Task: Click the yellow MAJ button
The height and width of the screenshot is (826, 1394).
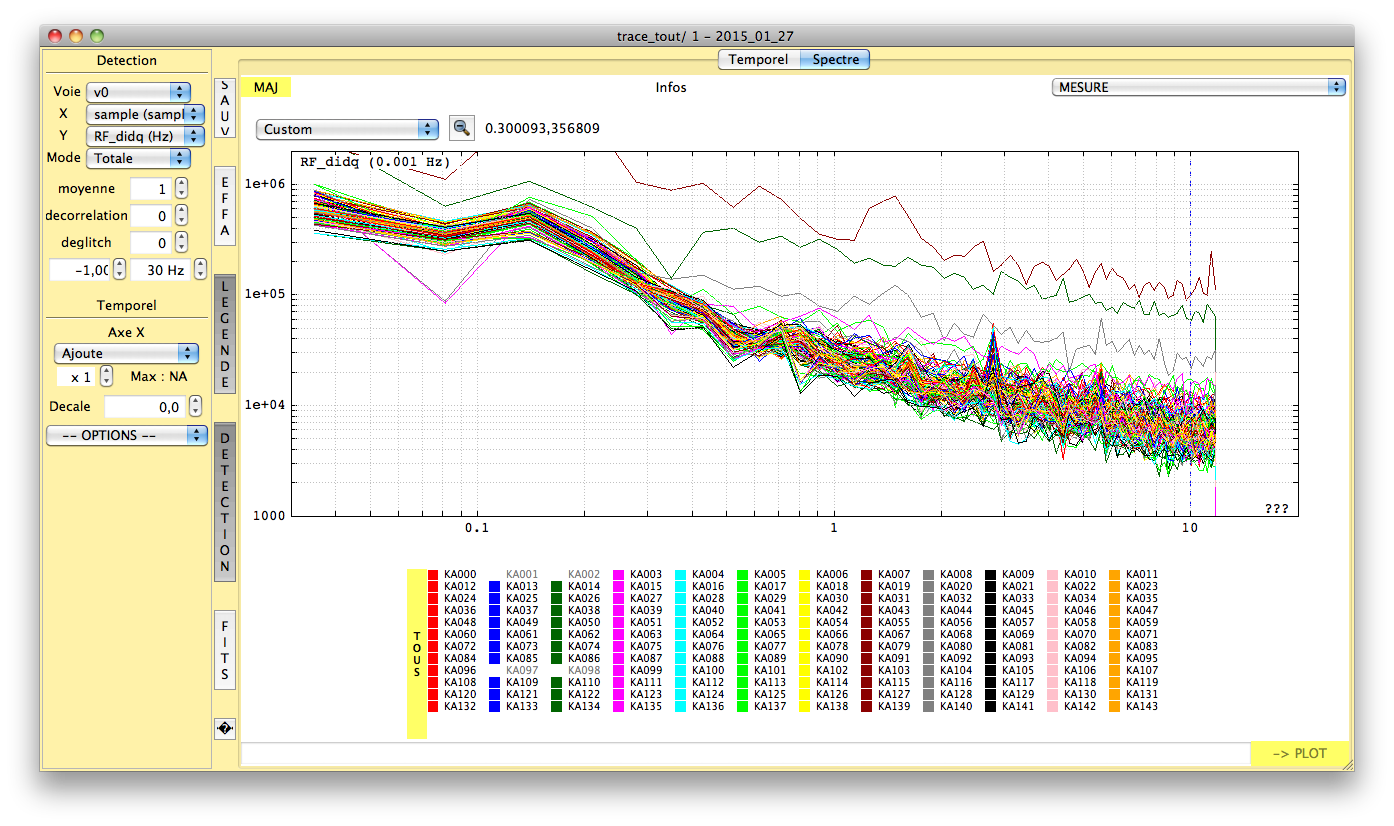Action: (266, 87)
